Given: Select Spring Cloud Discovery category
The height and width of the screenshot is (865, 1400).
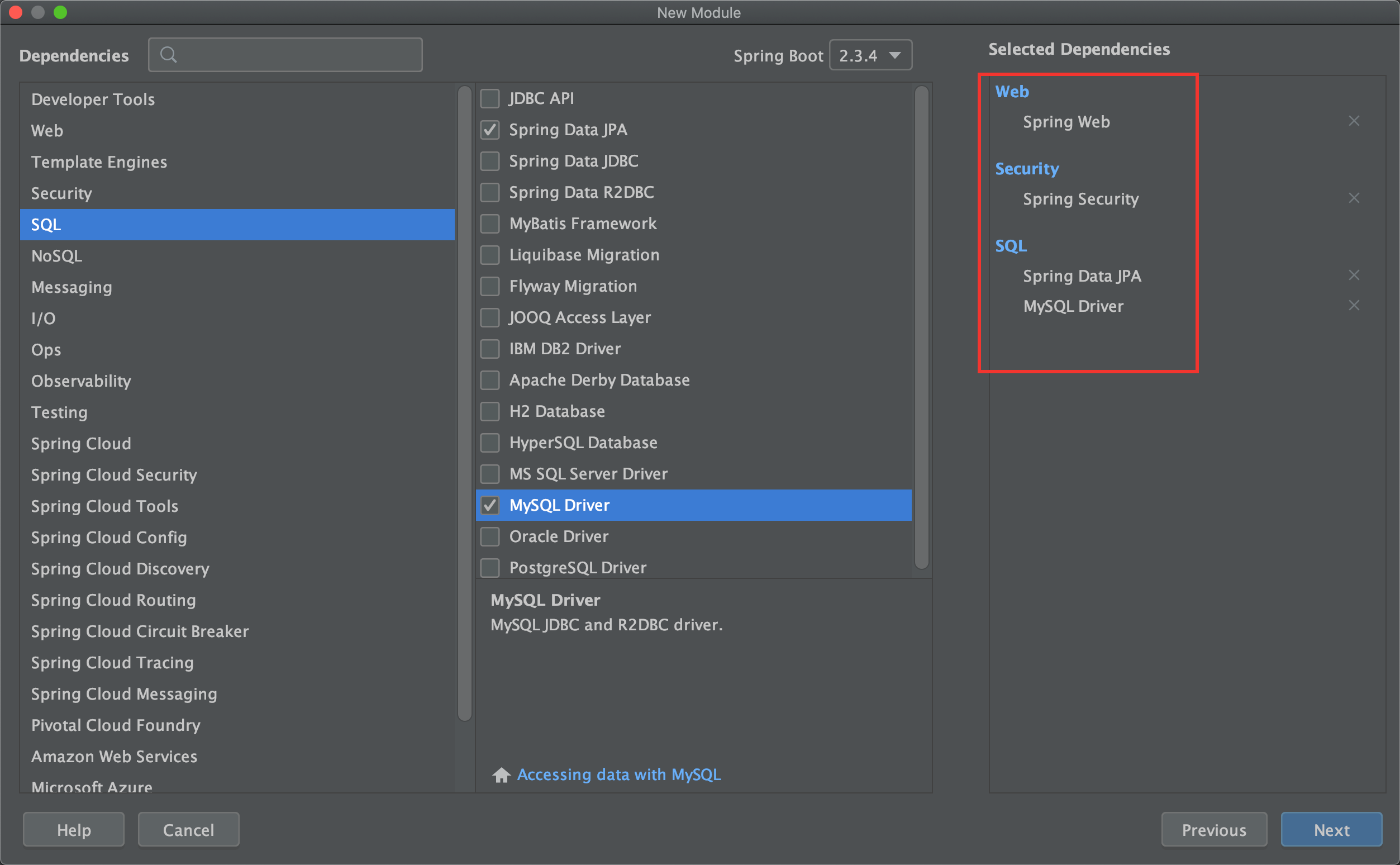Looking at the screenshot, I should click(237, 569).
